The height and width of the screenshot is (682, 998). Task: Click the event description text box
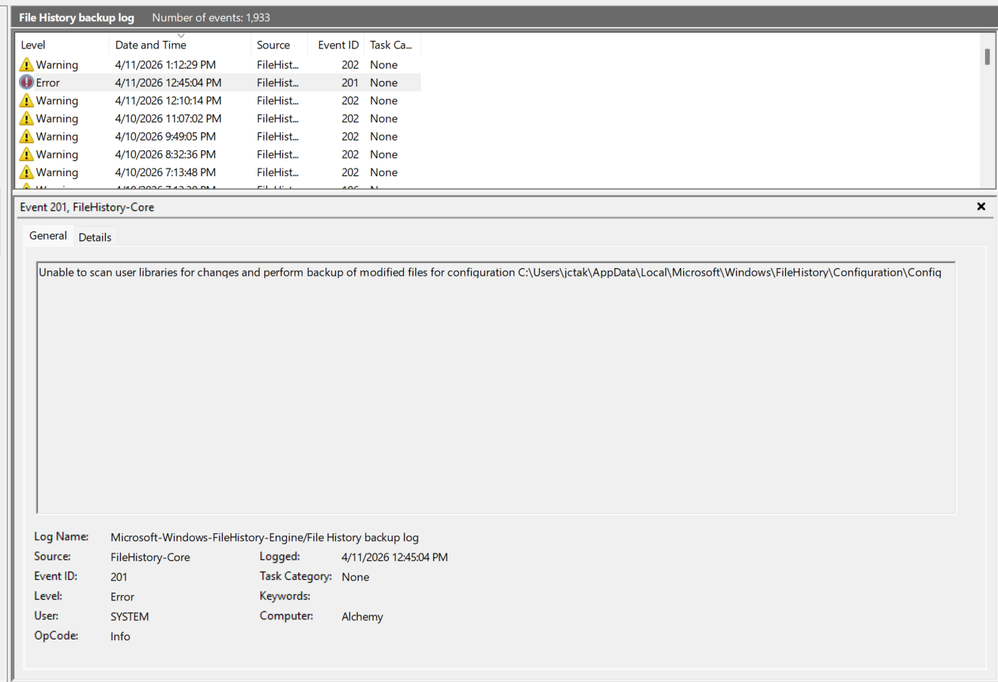pos(496,387)
